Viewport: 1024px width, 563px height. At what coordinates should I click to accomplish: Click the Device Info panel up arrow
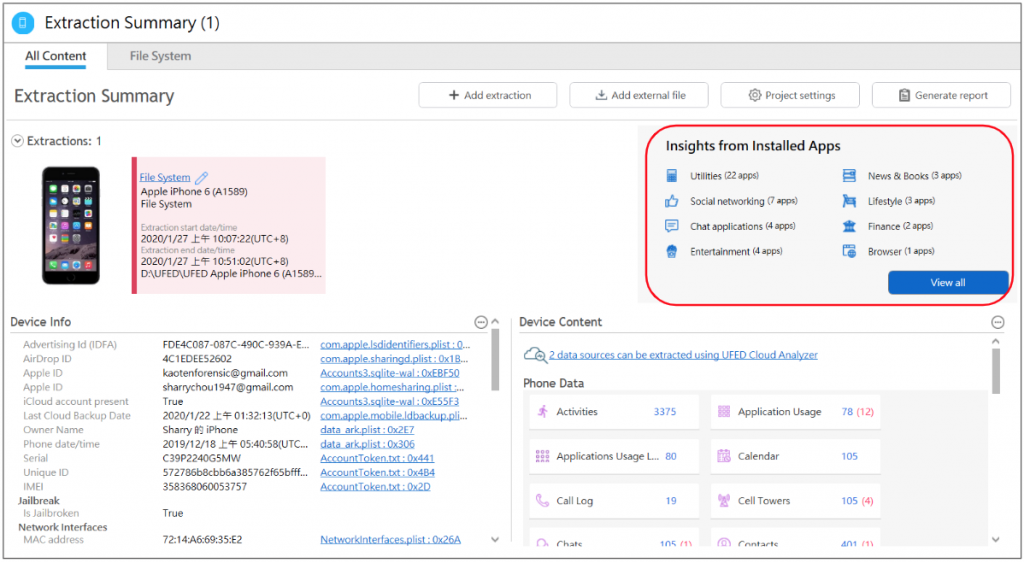click(495, 321)
